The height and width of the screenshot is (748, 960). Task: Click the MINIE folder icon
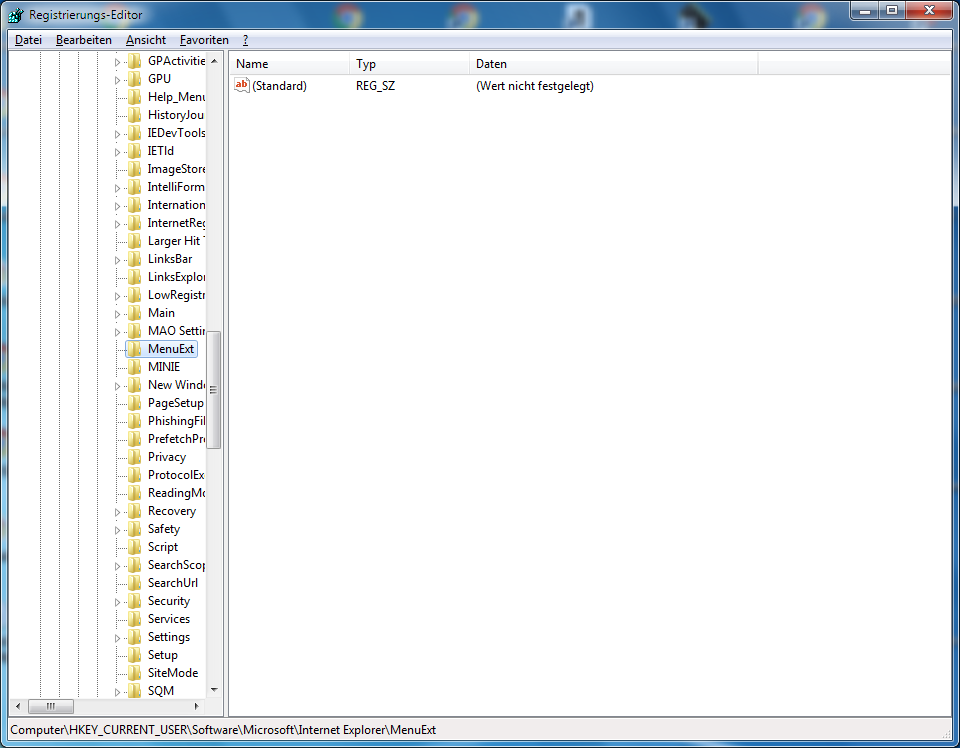135,367
